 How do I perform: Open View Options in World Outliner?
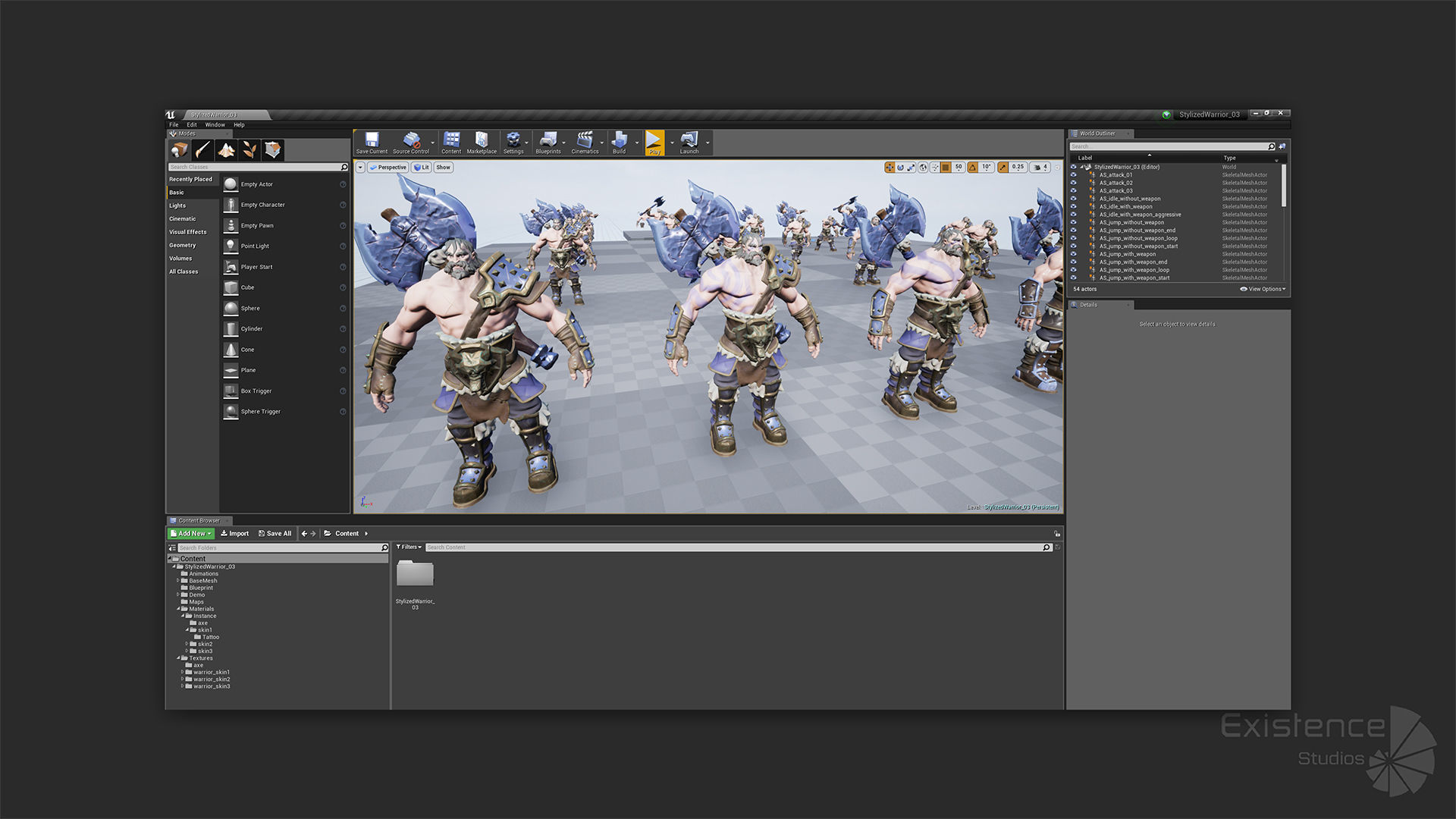tap(1263, 289)
